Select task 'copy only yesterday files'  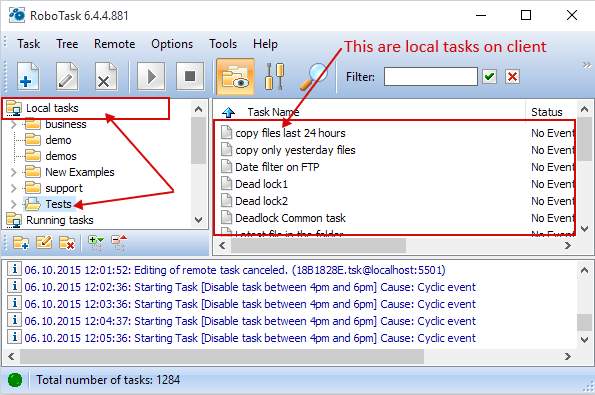(295, 150)
